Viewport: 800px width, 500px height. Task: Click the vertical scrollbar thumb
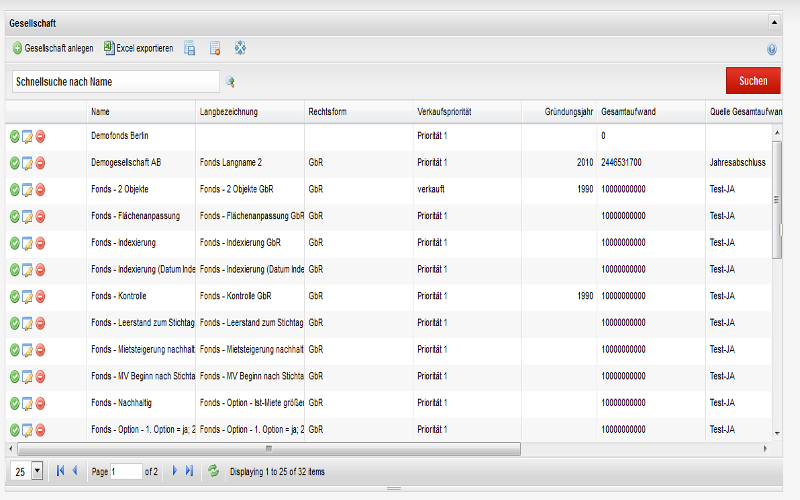777,200
